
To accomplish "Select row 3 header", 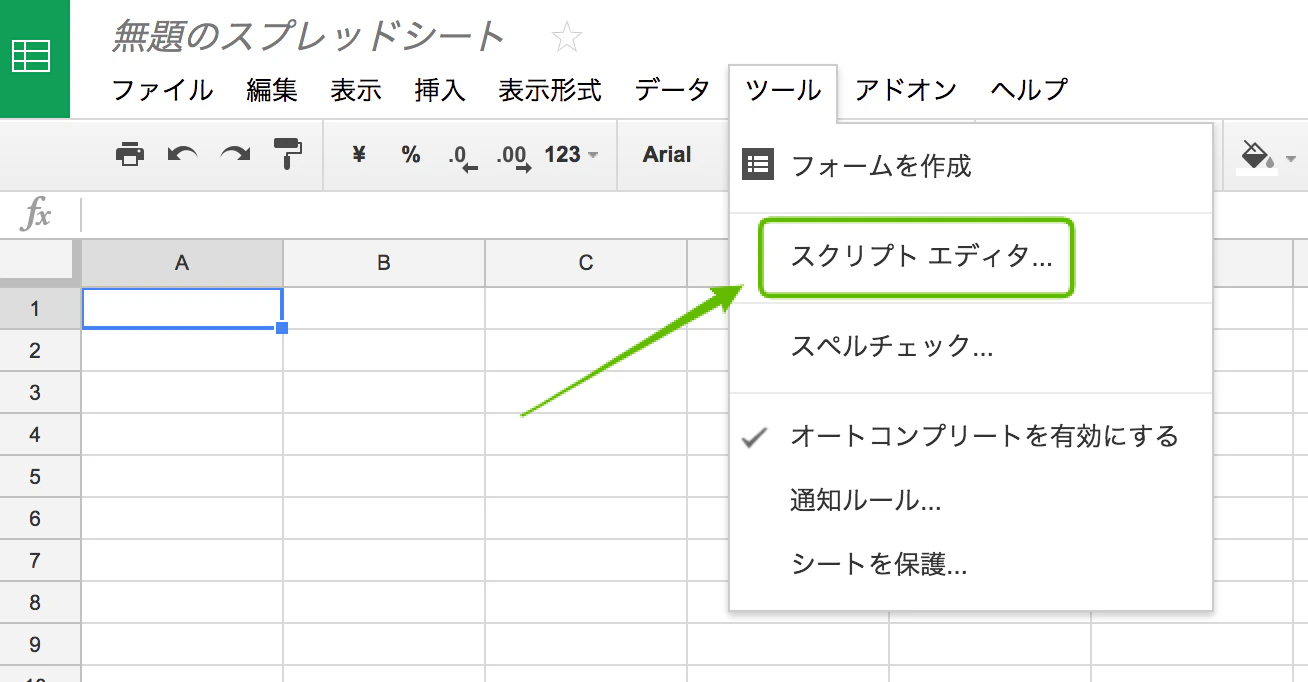I will point(36,392).
